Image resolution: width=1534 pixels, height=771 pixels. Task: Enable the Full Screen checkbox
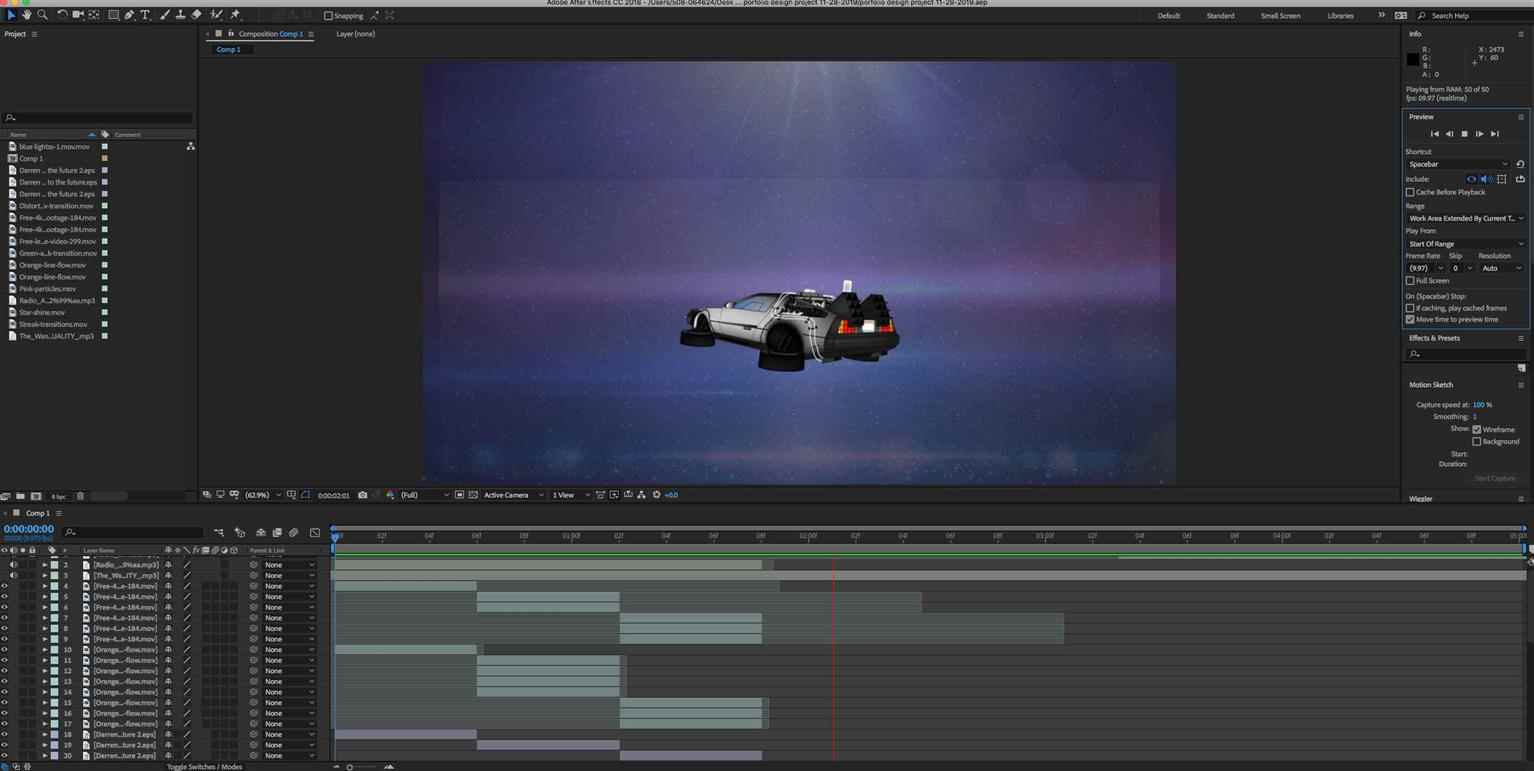click(1410, 281)
